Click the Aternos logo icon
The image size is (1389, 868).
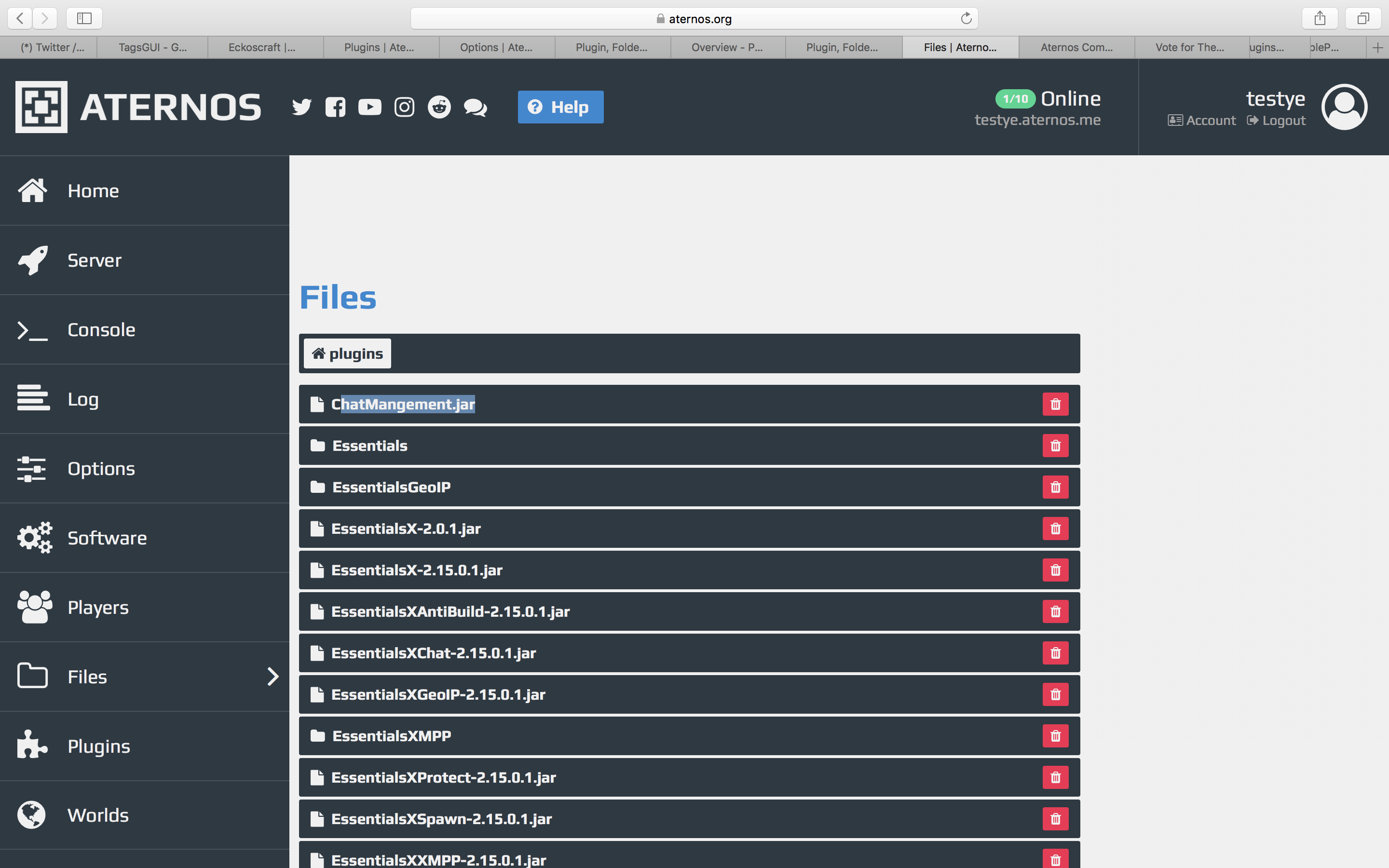click(41, 107)
